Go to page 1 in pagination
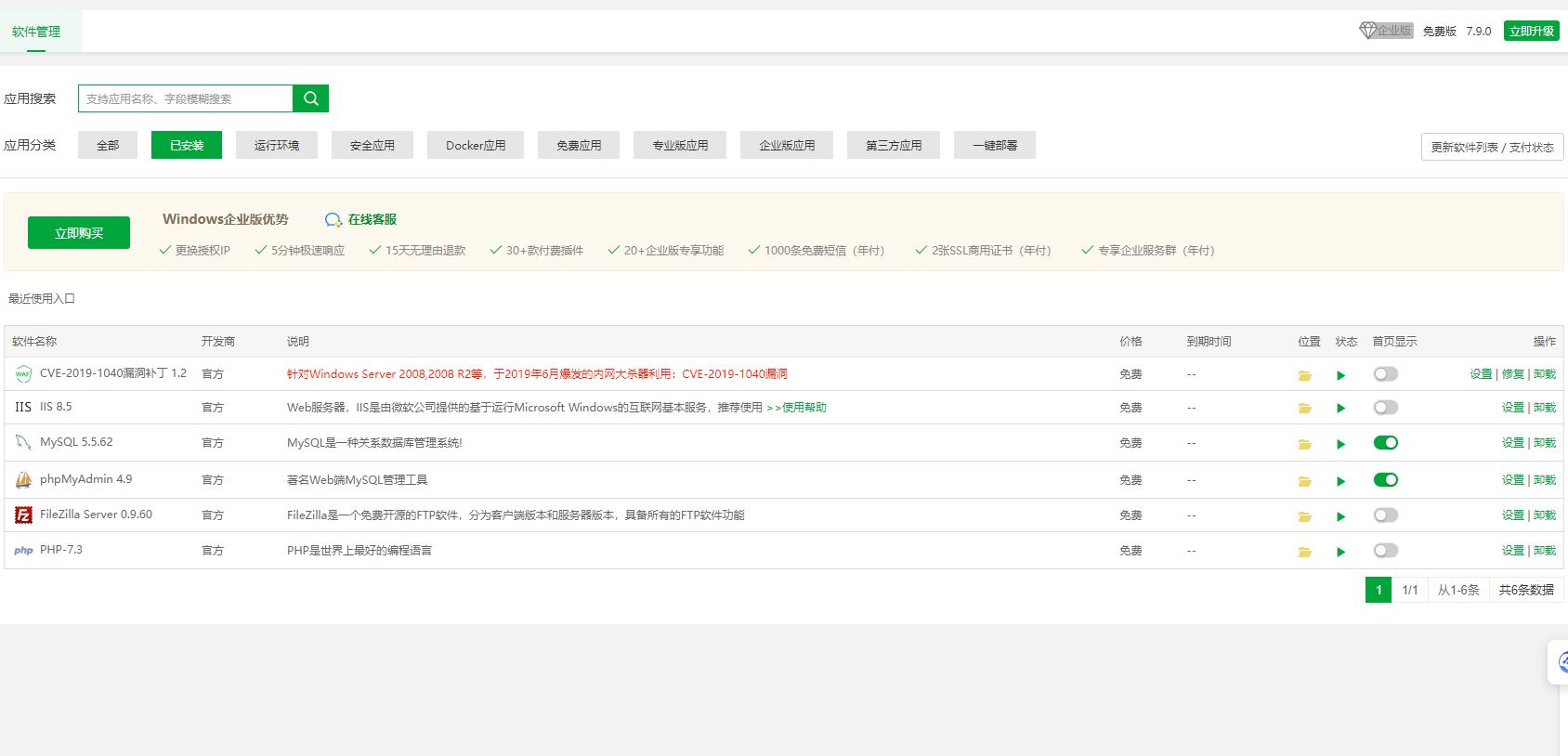Viewport: 1568px width, 756px height. pyautogui.click(x=1379, y=590)
